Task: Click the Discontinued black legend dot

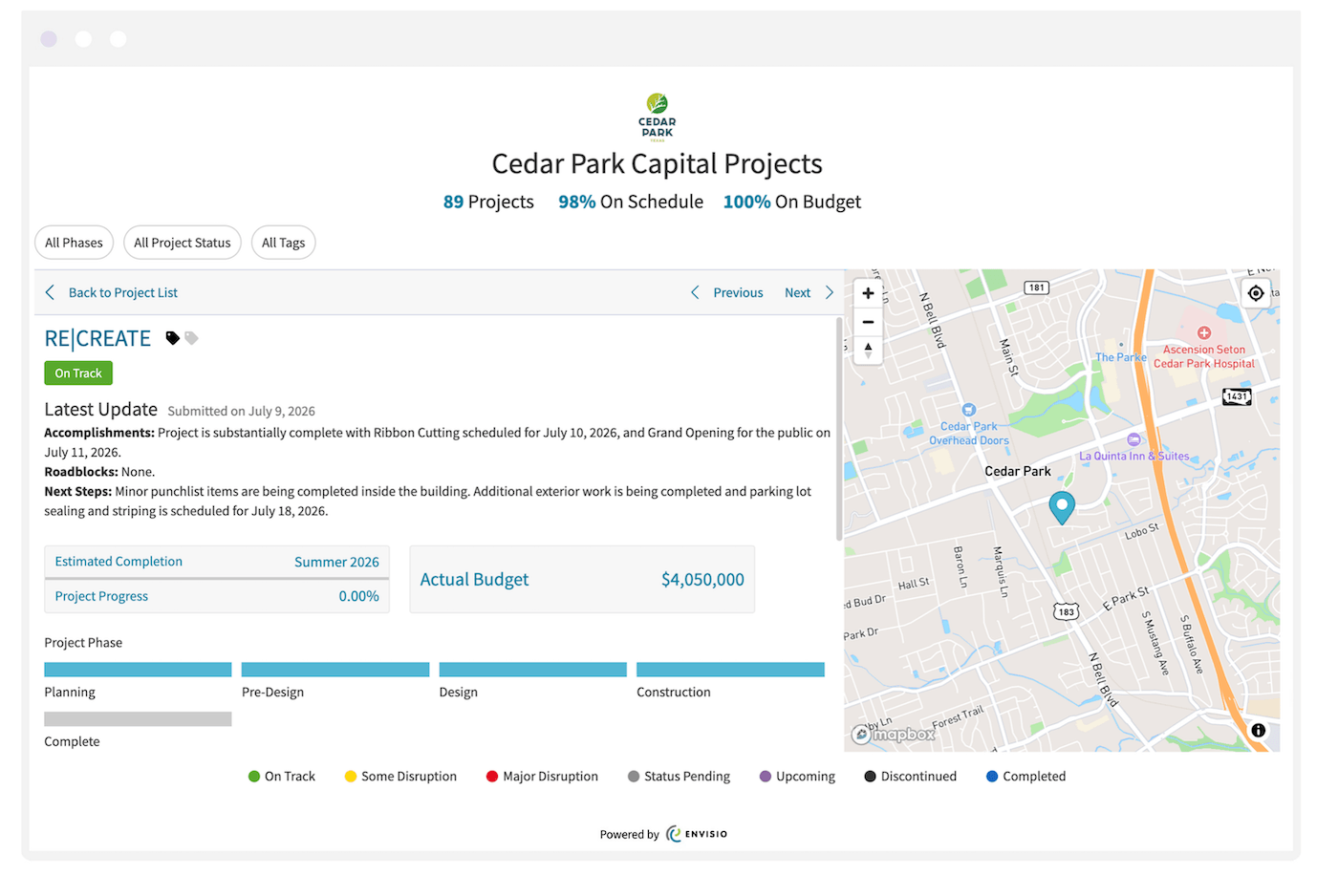Action: 871,777
